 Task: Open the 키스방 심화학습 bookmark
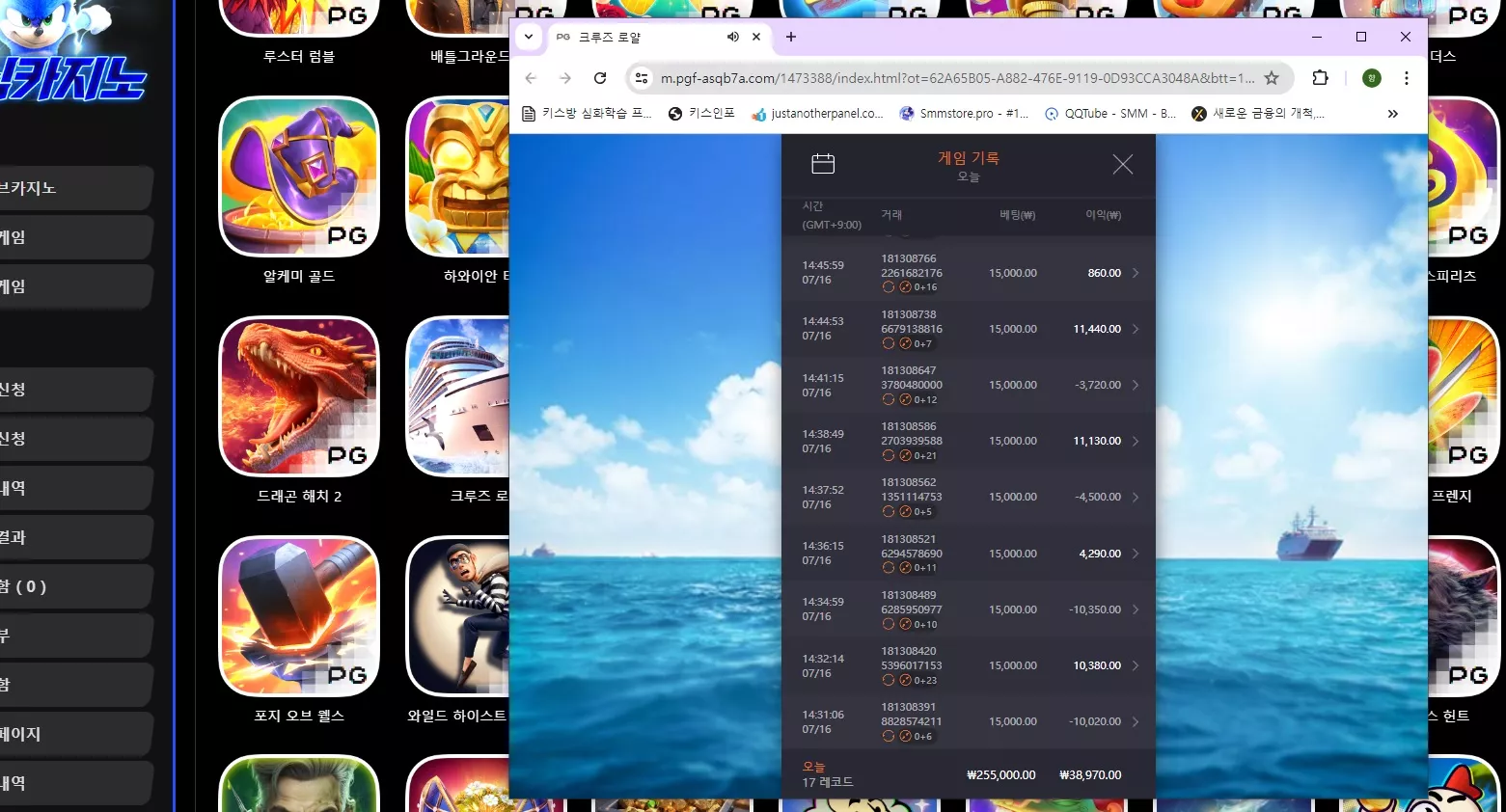587,114
